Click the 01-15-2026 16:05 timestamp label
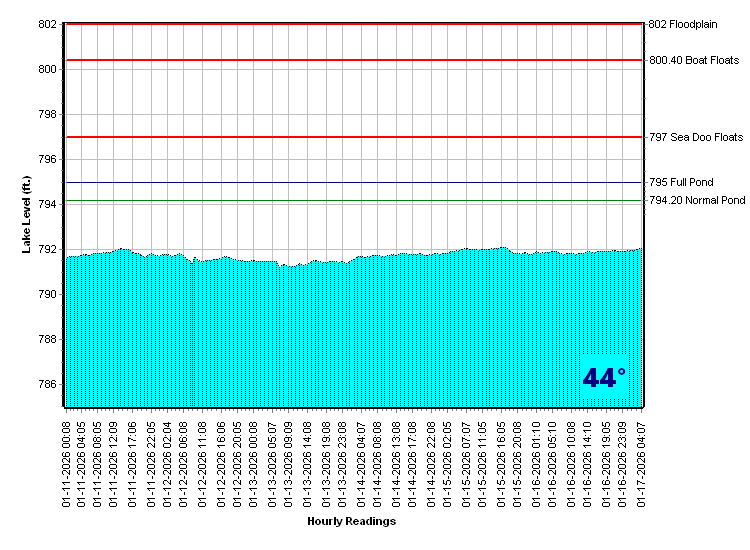Viewport: 750px width, 550px height. coord(501,463)
